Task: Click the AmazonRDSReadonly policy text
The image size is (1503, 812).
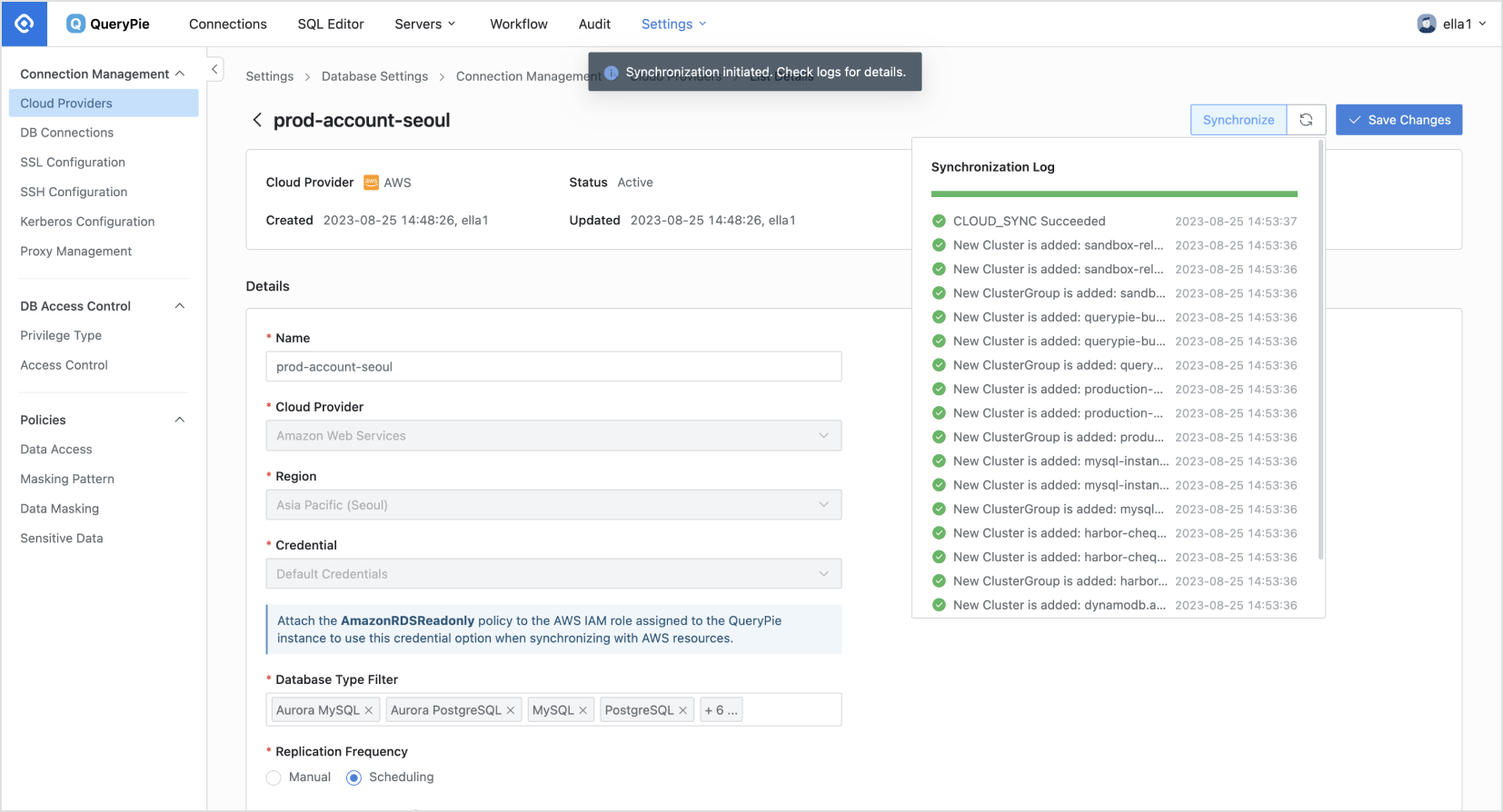Action: pyautogui.click(x=407, y=621)
